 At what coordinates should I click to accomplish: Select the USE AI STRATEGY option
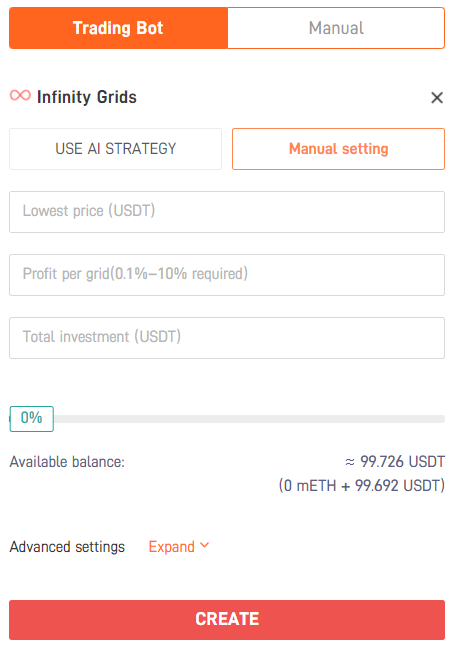click(116, 149)
